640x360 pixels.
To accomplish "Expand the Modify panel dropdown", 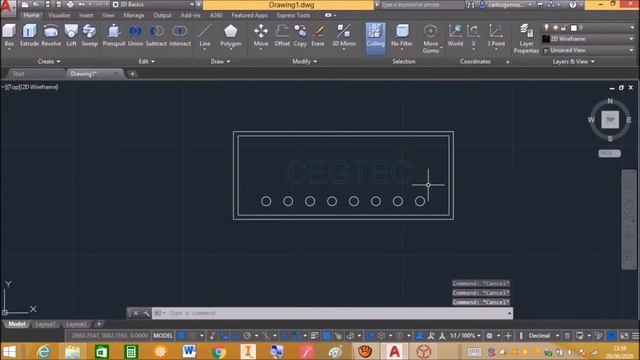I will coord(304,61).
